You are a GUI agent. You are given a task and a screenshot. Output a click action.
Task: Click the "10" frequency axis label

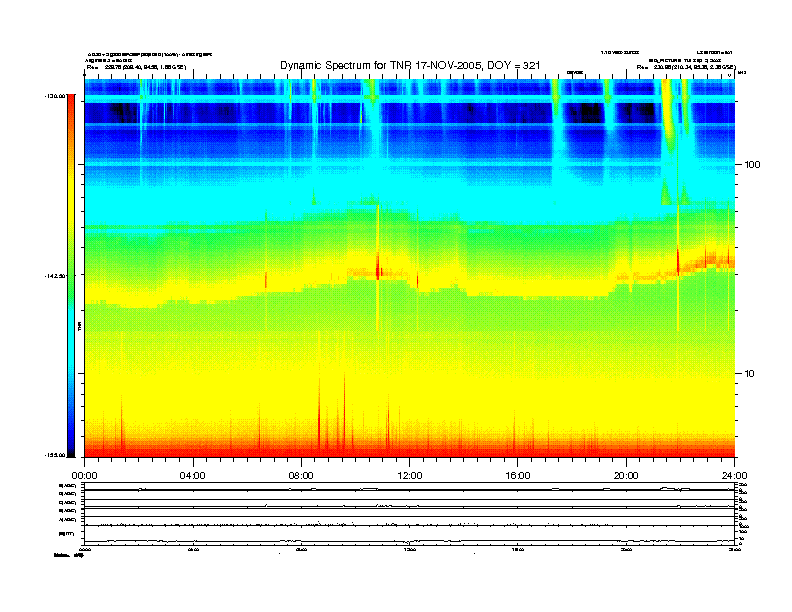749,374
